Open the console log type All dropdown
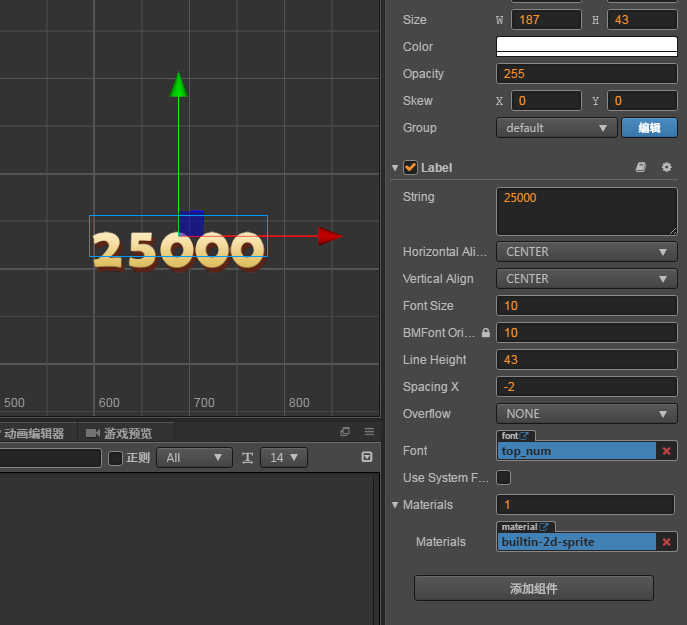The height and width of the screenshot is (625, 687). click(x=194, y=458)
